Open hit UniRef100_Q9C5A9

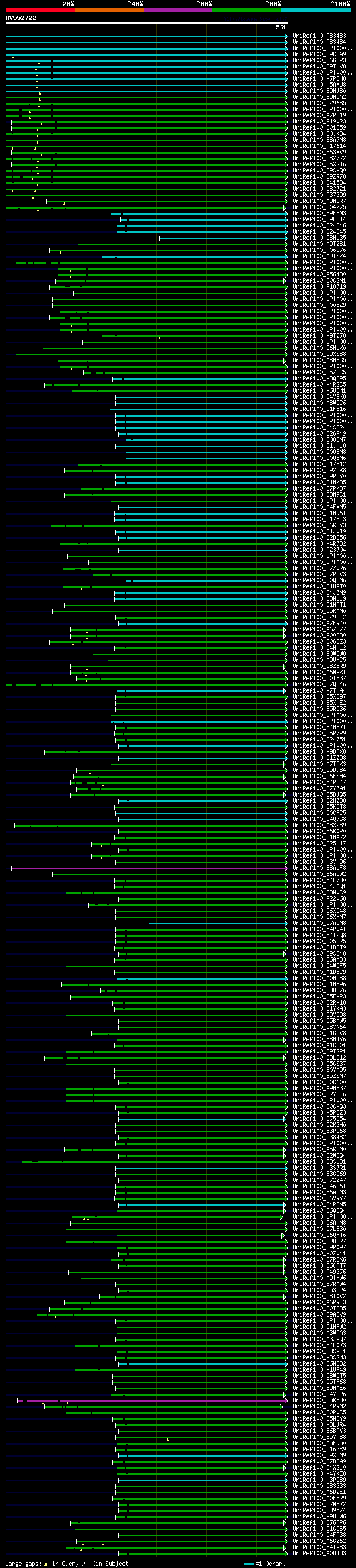319,54
